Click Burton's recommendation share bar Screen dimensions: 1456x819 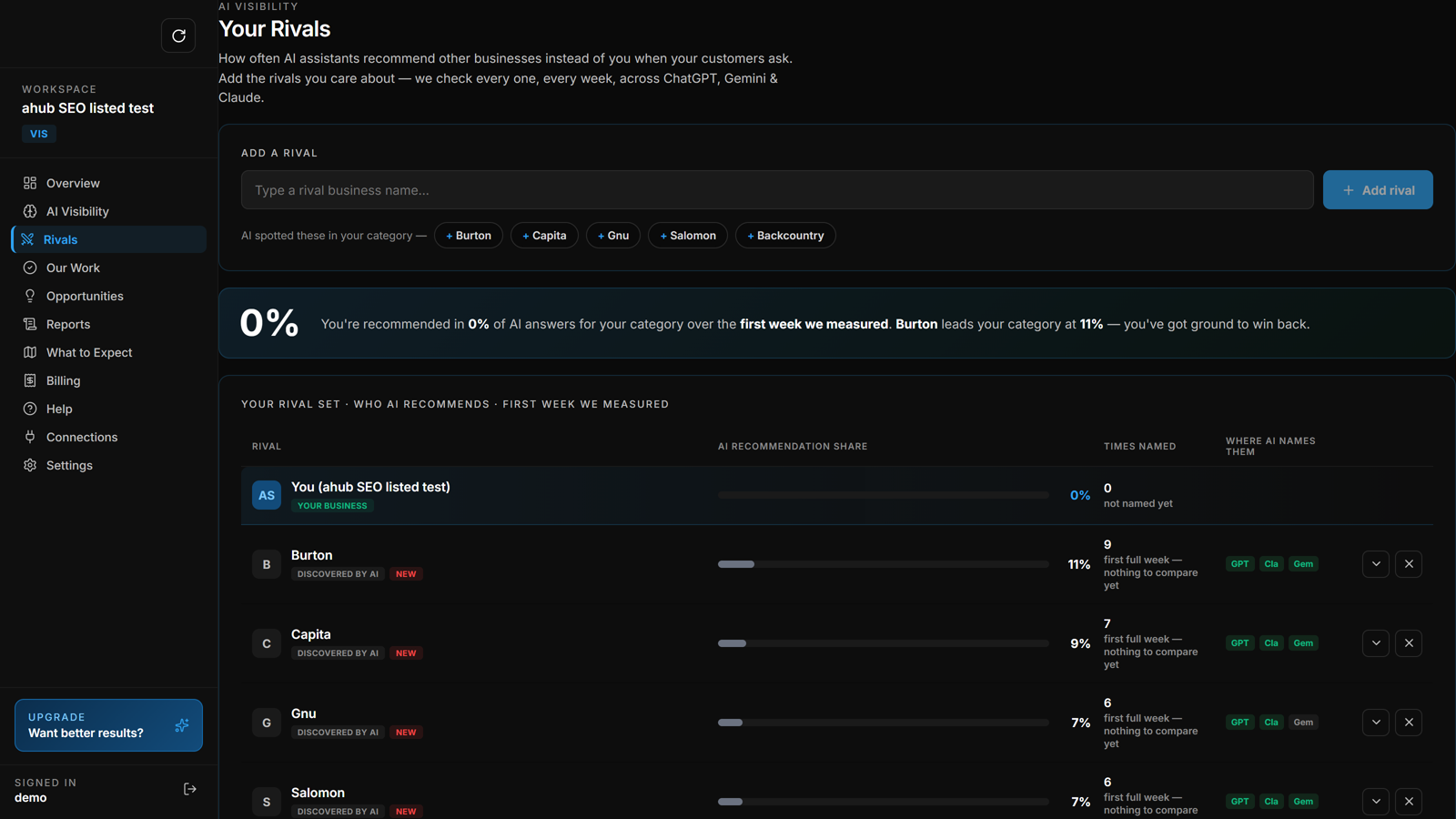pyautogui.click(x=884, y=564)
